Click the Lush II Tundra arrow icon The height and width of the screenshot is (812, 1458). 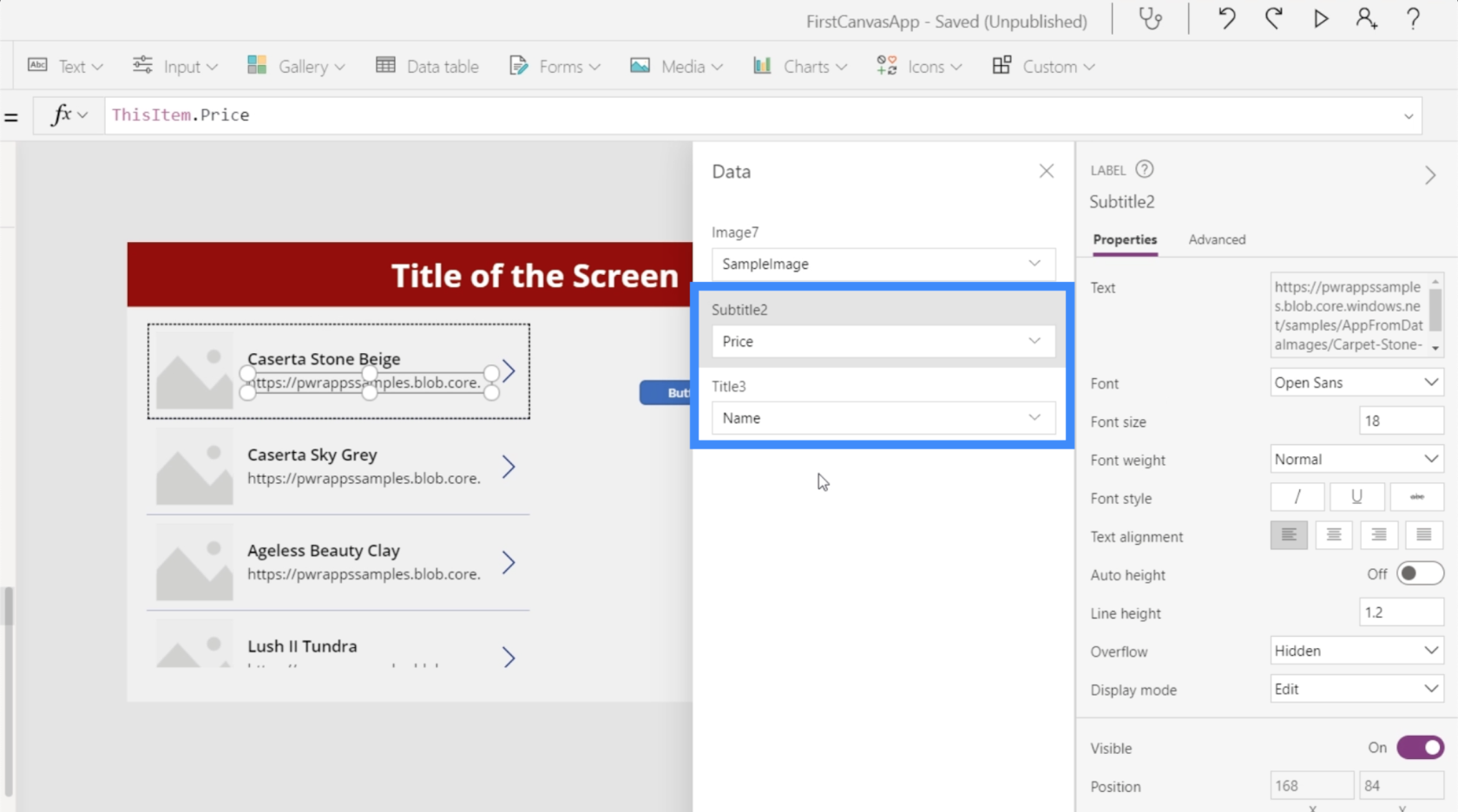[509, 658]
